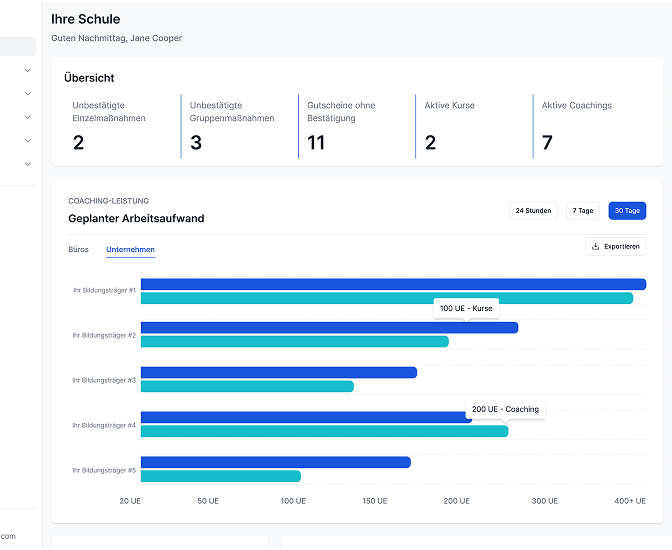Click the teal bar for Bildungsträger #5
This screenshot has width=672, height=550.
(x=220, y=476)
